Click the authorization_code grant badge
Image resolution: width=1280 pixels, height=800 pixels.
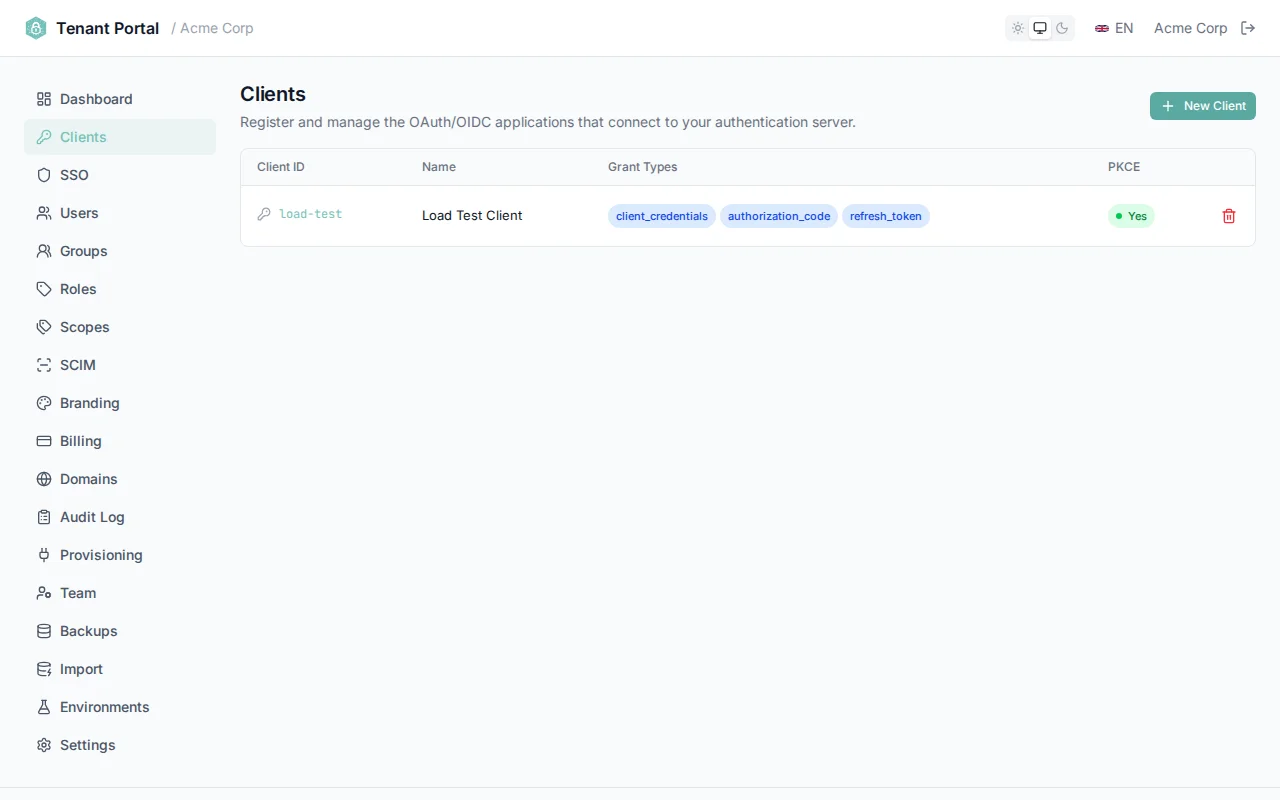pos(779,216)
